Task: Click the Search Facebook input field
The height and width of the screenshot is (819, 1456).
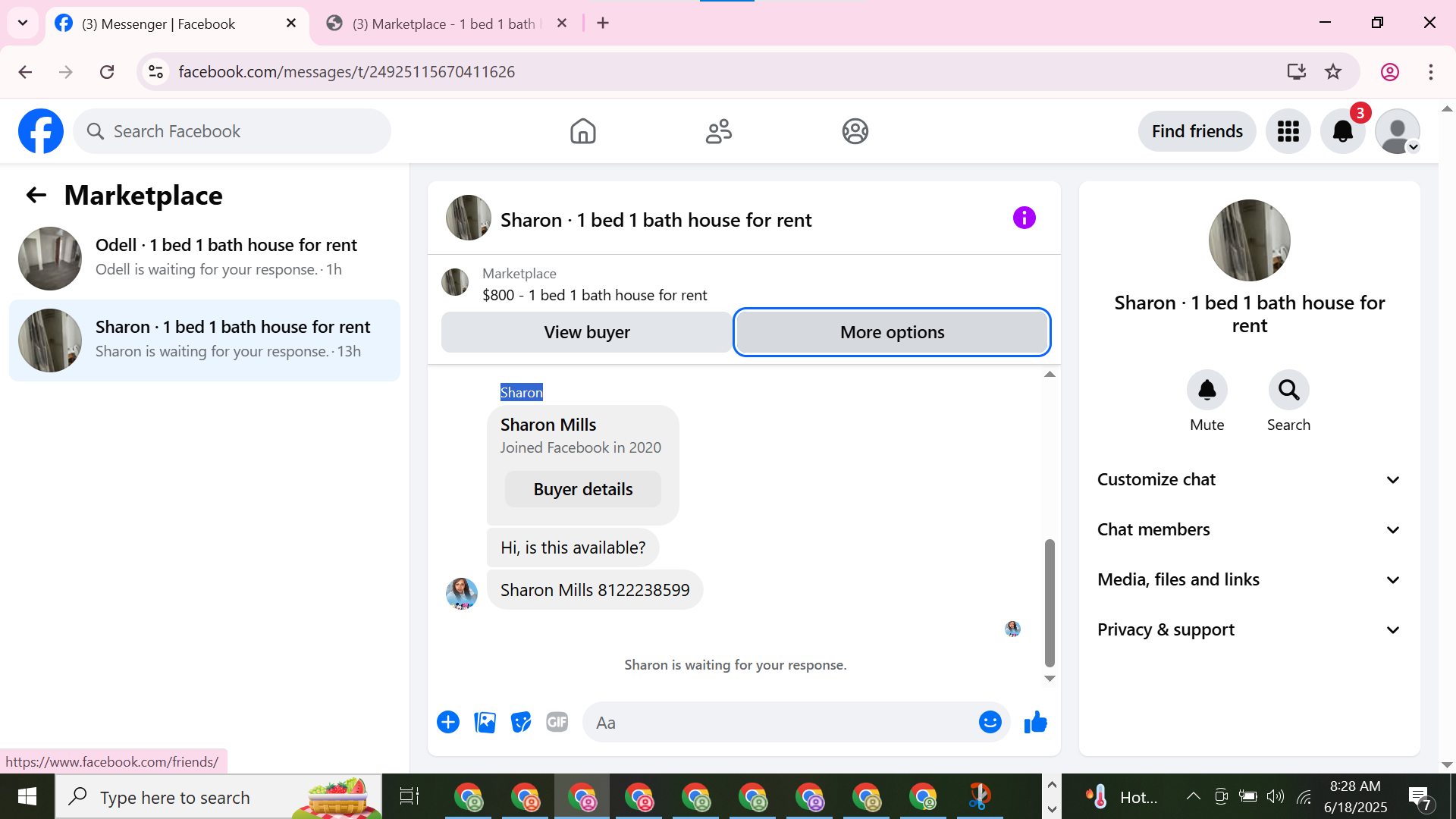Action: click(232, 131)
